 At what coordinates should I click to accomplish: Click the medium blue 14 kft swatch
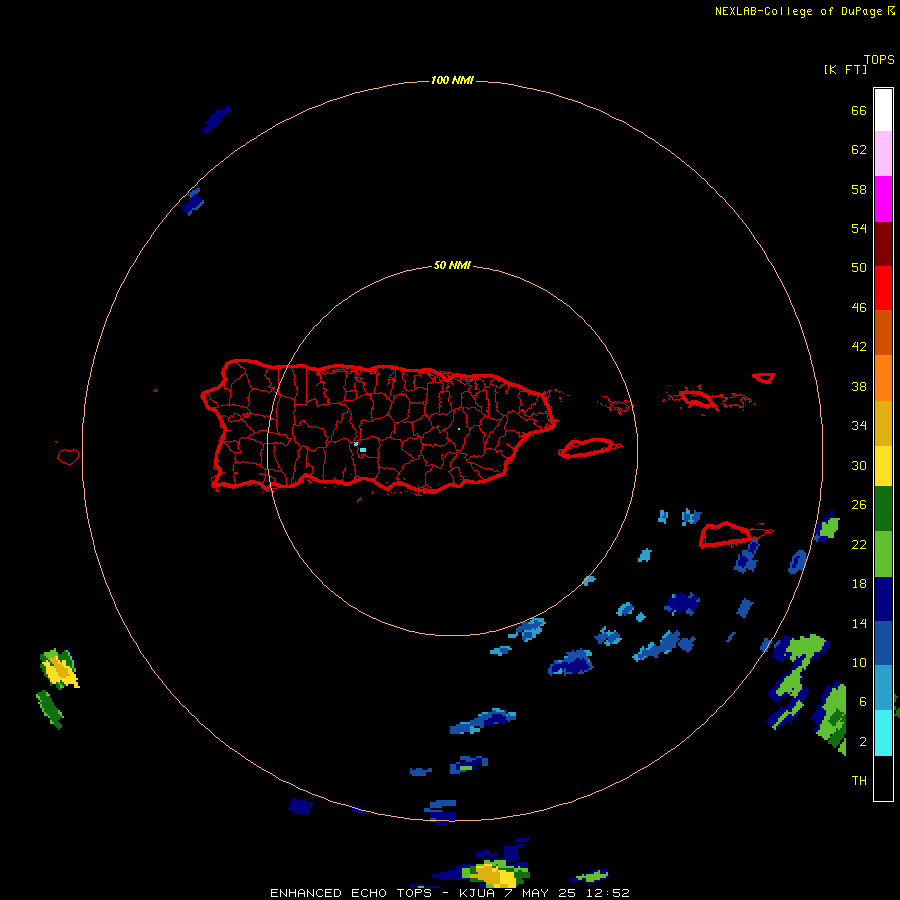click(x=883, y=643)
